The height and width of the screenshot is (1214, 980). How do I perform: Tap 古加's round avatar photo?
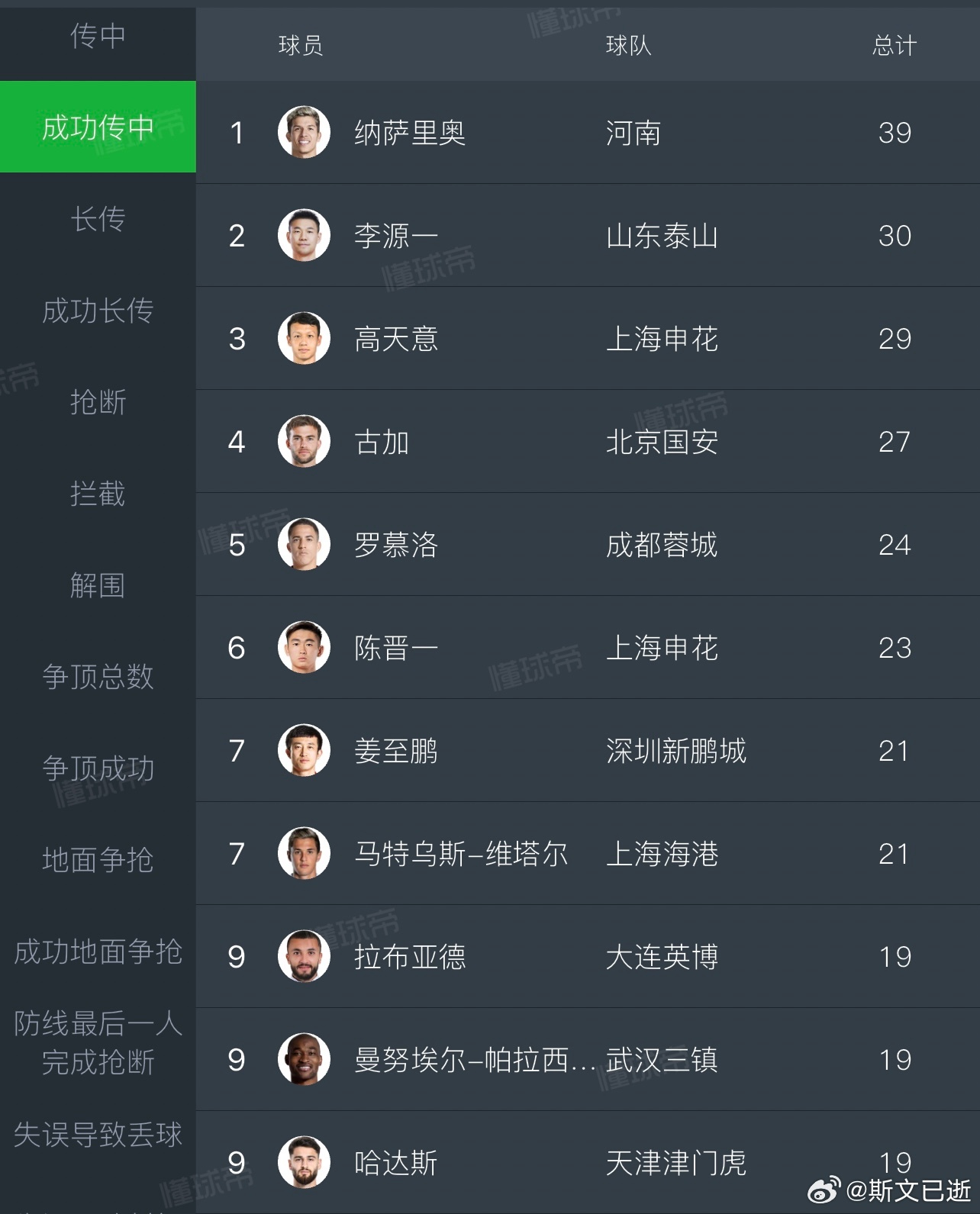[x=304, y=442]
